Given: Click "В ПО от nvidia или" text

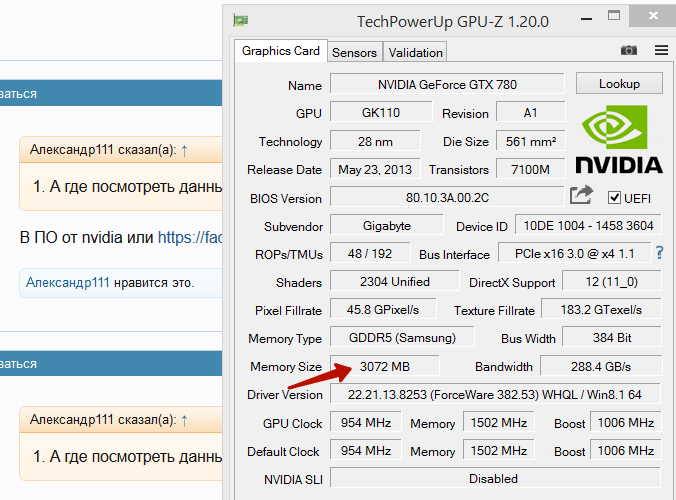Looking at the screenshot, I should [86, 238].
